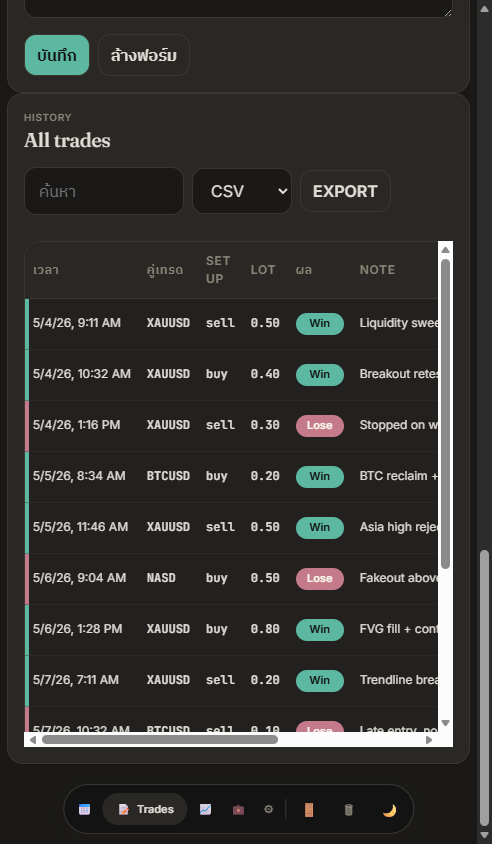This screenshot has height=844, width=492.
Task: Click the Breakout retest note text
Action: pos(399,374)
